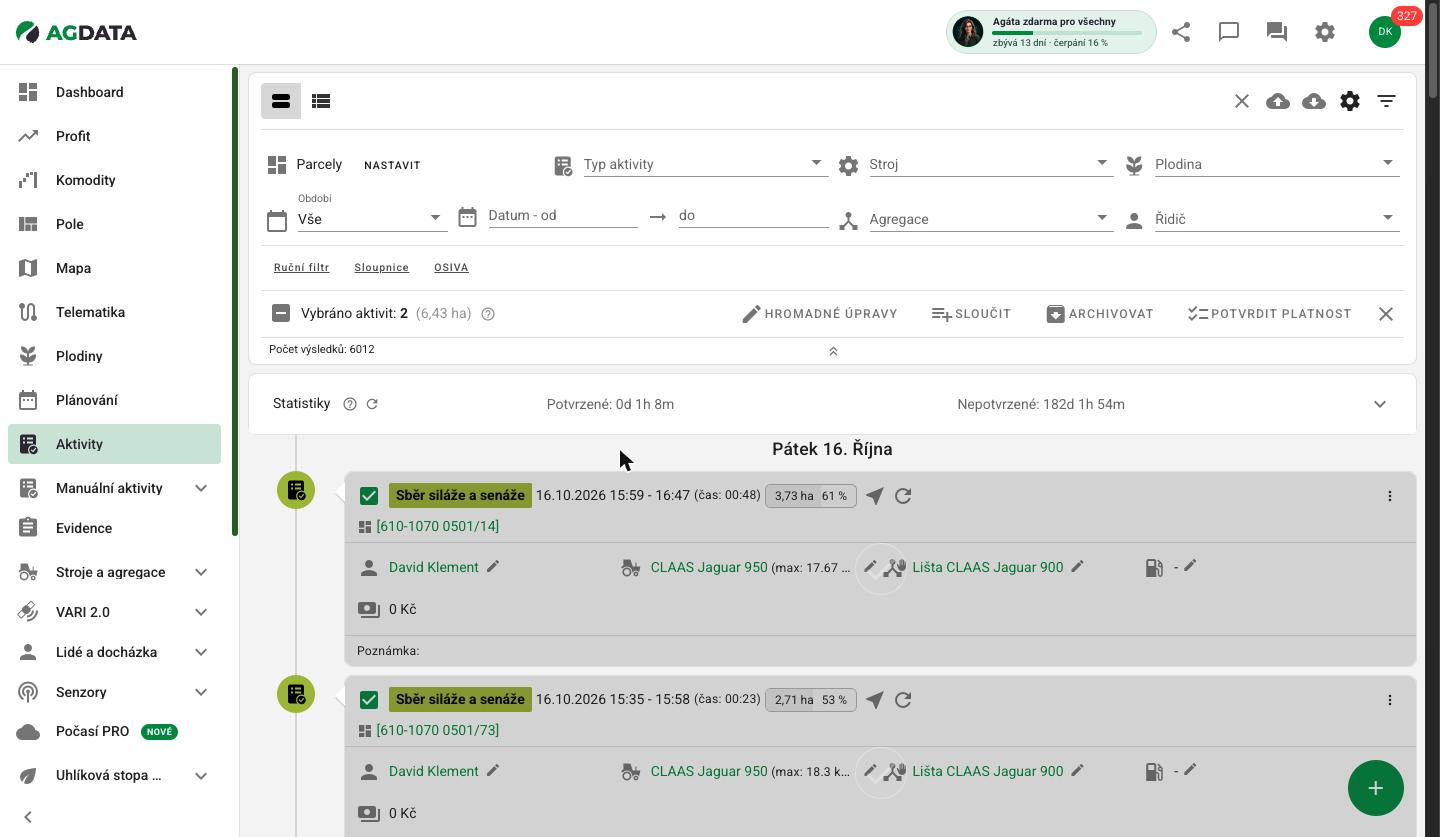Open the share icon in header
This screenshot has height=837, width=1440.
click(1181, 32)
